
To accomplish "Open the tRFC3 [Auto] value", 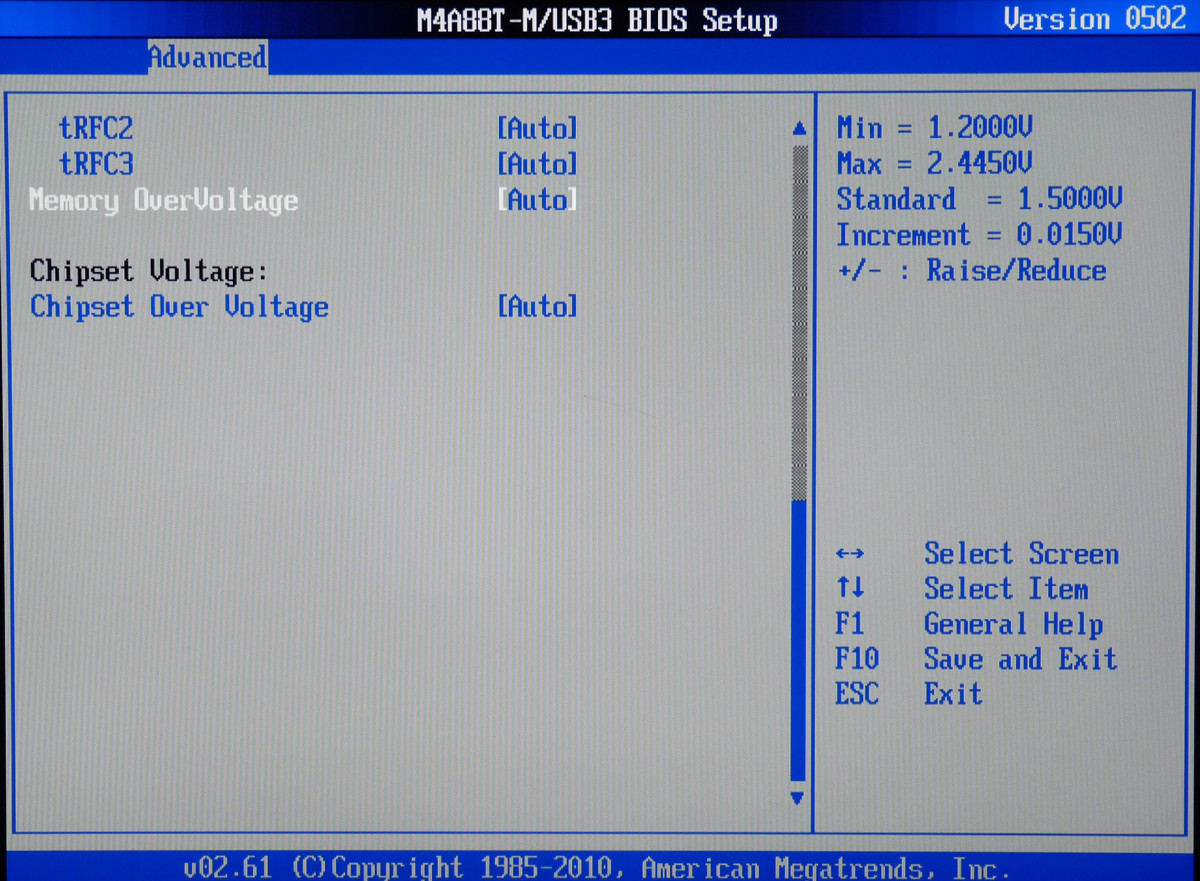I will point(538,164).
